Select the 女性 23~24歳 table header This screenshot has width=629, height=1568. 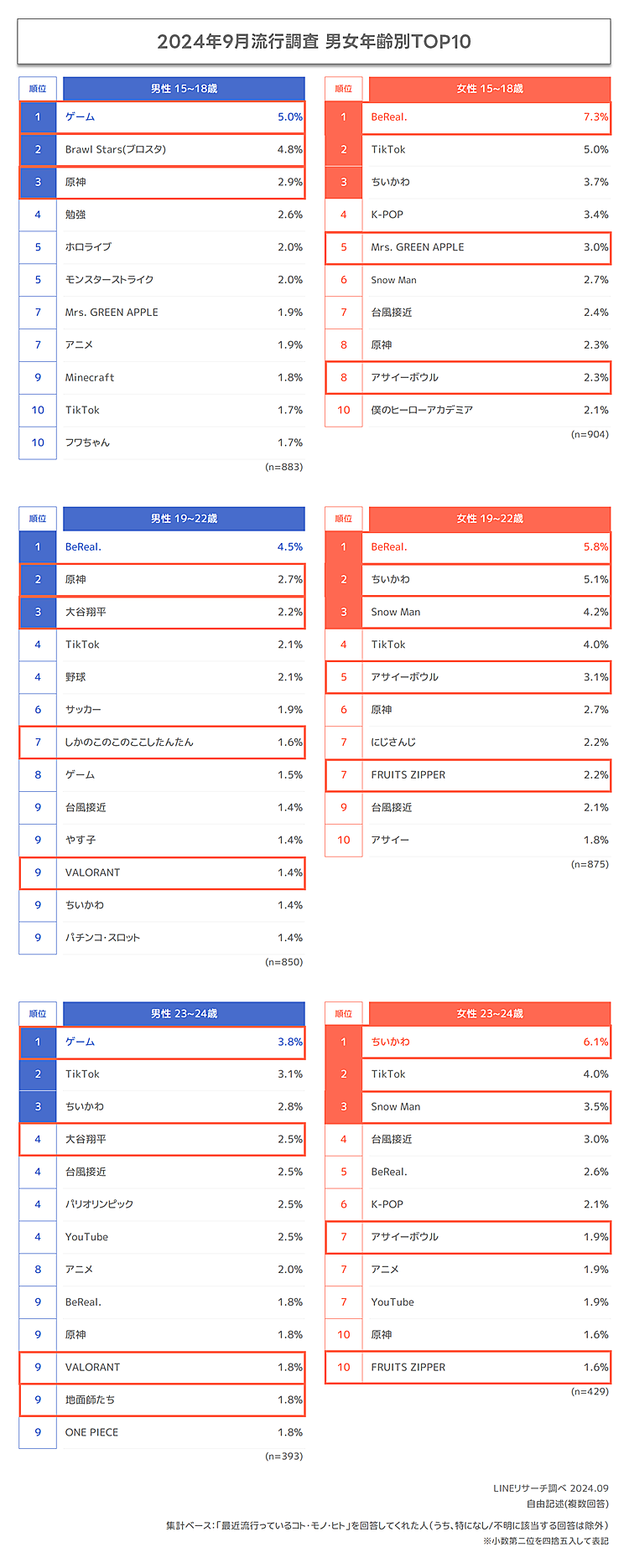point(490,1014)
